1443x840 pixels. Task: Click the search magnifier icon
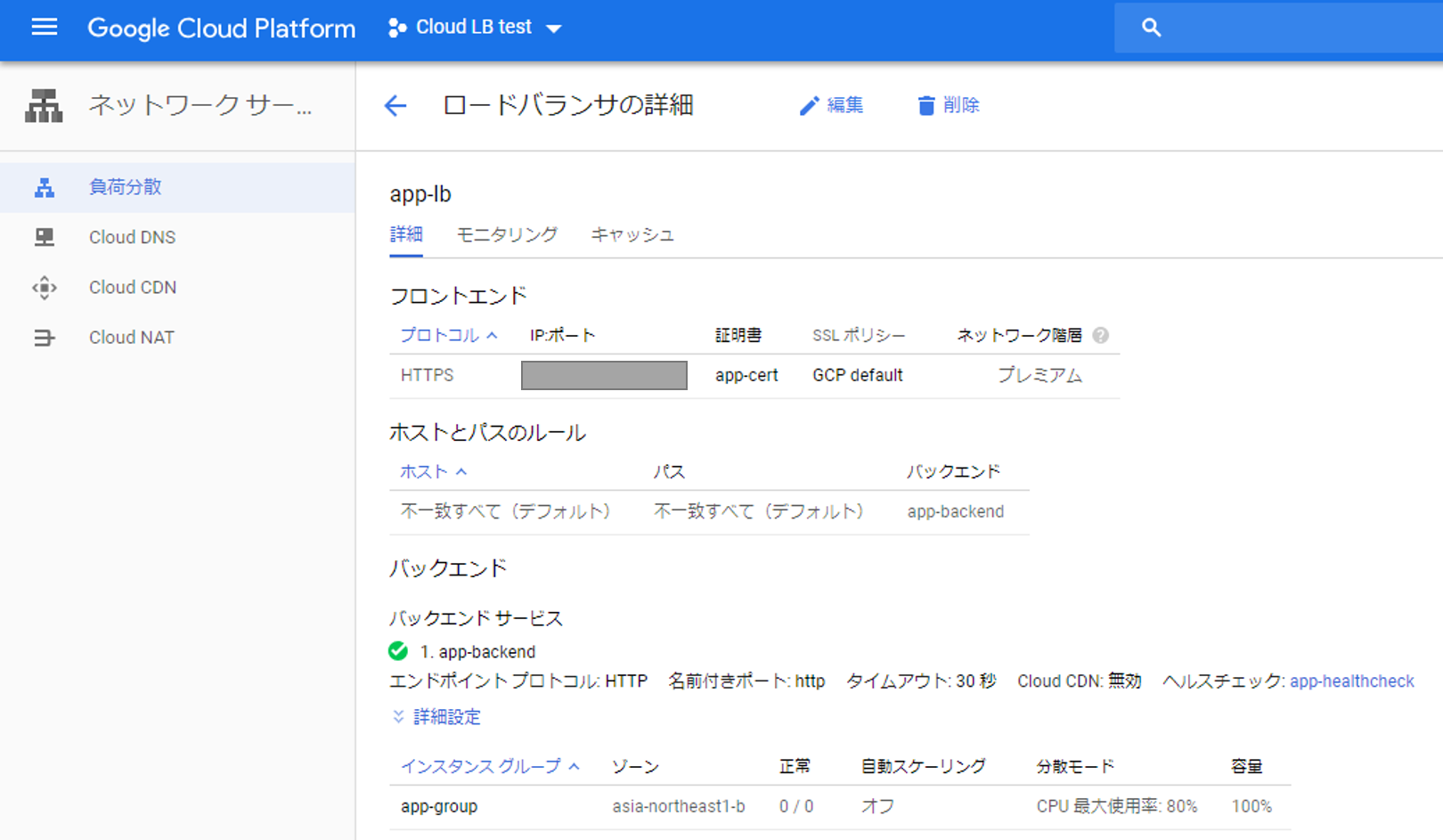click(1151, 28)
